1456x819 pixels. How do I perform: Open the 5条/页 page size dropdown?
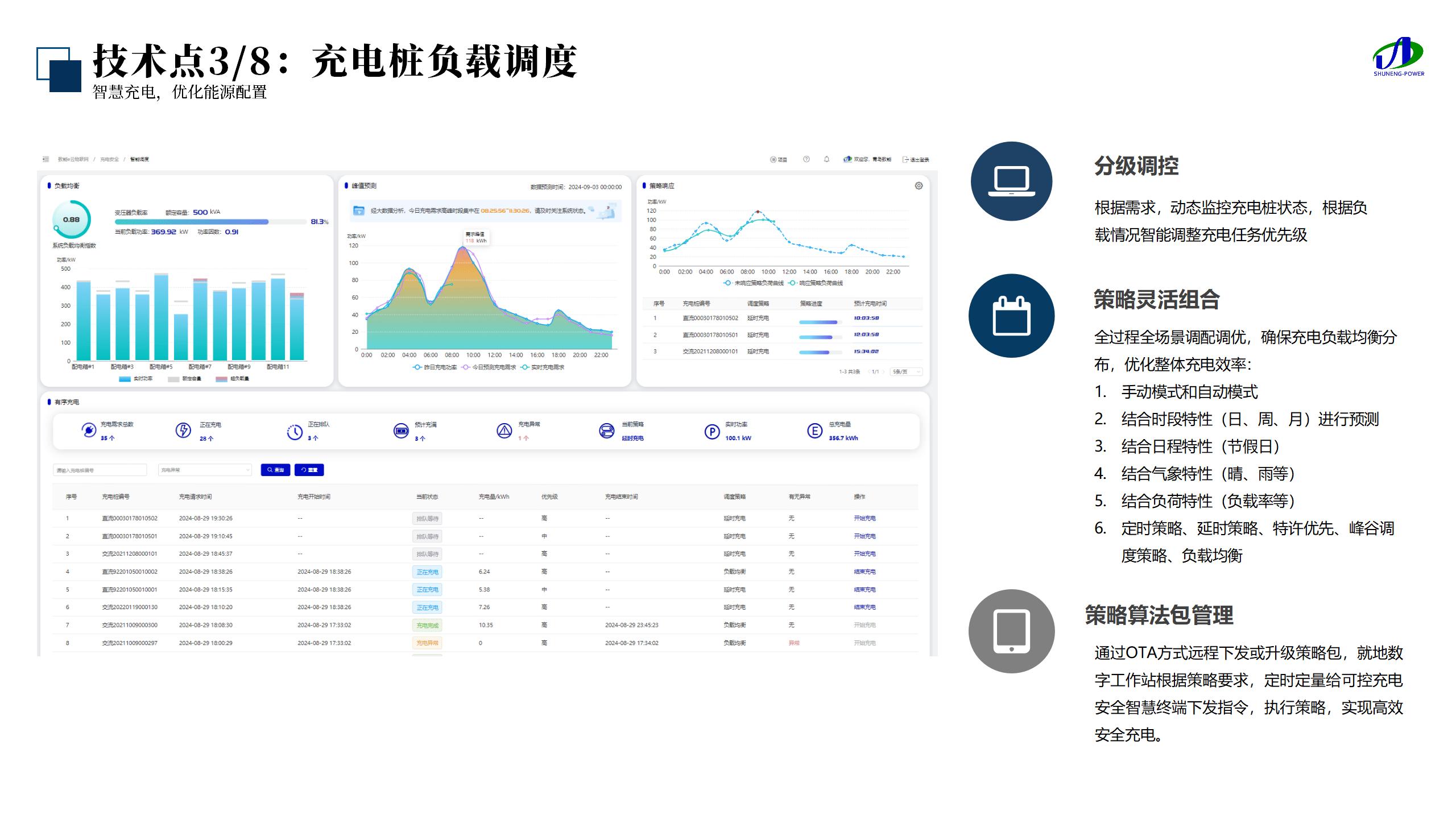click(x=906, y=371)
